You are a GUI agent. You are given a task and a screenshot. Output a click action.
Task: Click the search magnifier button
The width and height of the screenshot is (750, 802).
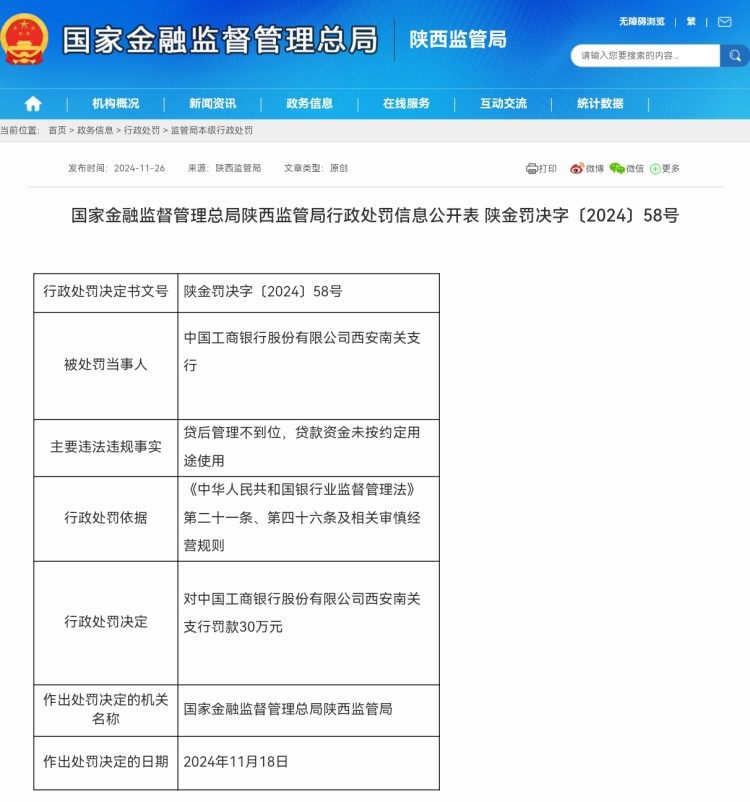[735, 56]
